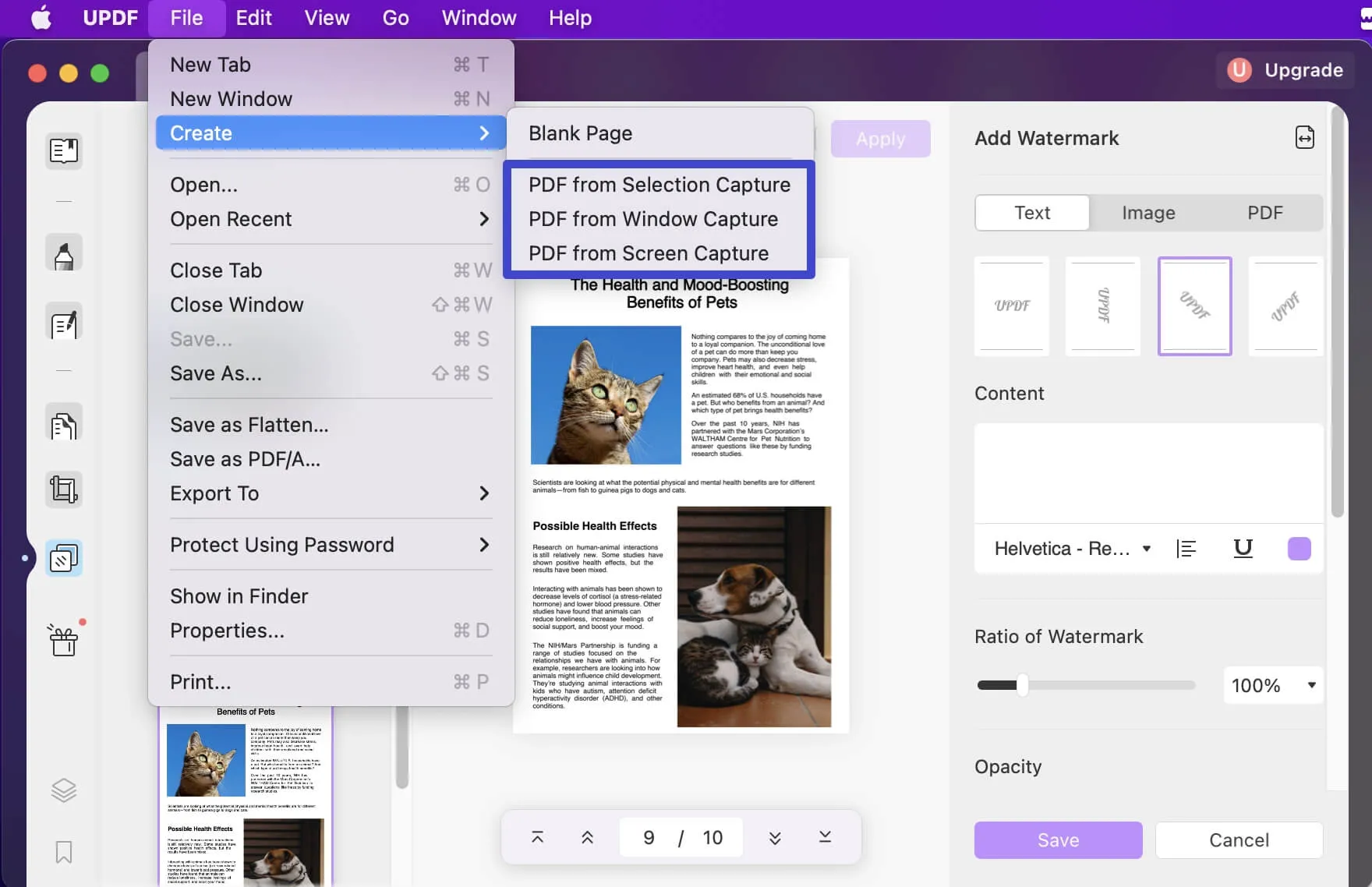The height and width of the screenshot is (887, 1372).
Task: Pick the purple watermark color swatch
Action: click(1299, 548)
